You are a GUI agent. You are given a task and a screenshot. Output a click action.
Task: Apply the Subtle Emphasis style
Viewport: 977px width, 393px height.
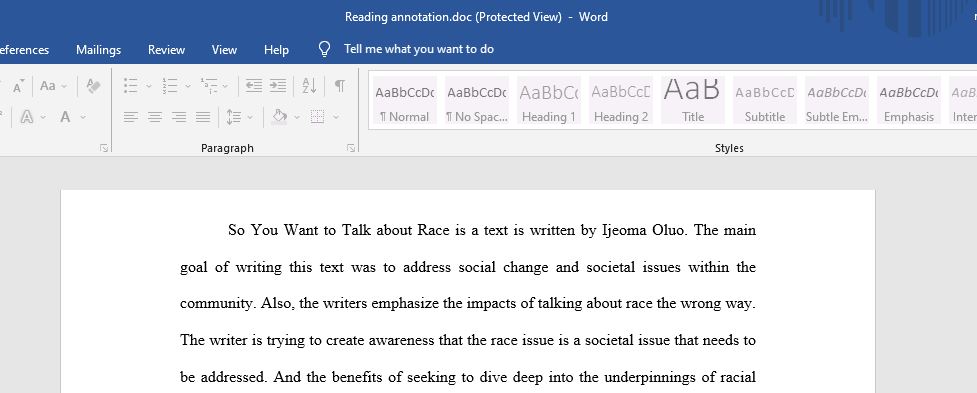[x=837, y=100]
